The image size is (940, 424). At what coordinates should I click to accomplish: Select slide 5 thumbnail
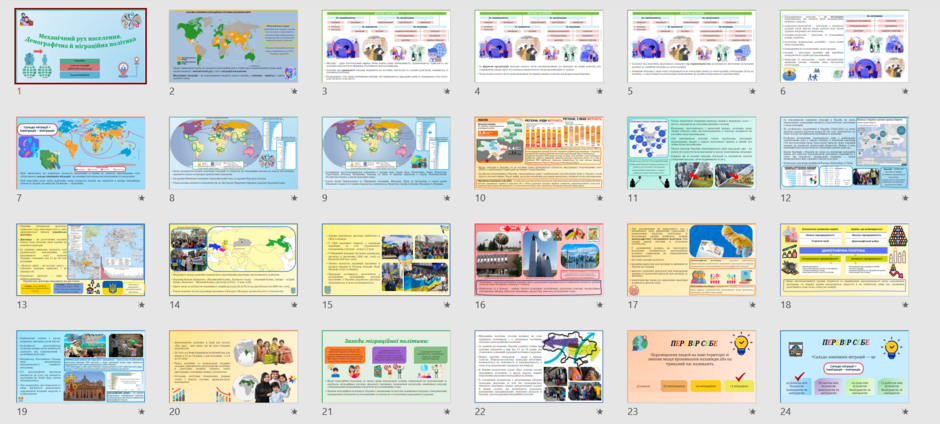click(691, 46)
